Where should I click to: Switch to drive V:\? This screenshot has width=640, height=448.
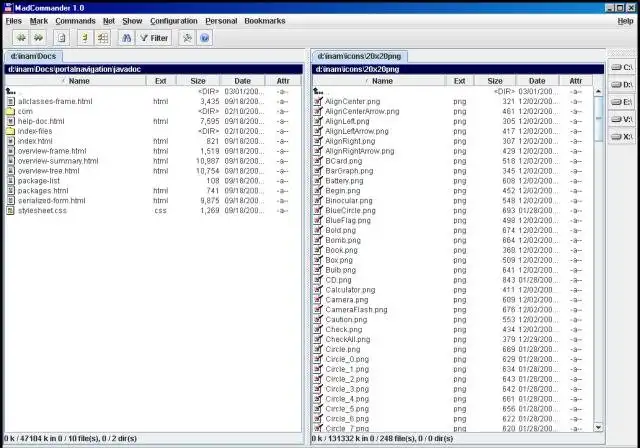622,119
